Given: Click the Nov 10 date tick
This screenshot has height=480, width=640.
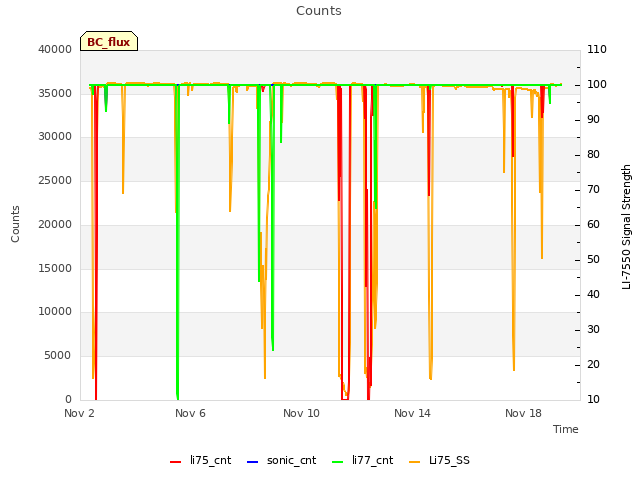Looking at the screenshot, I should pos(301,413).
